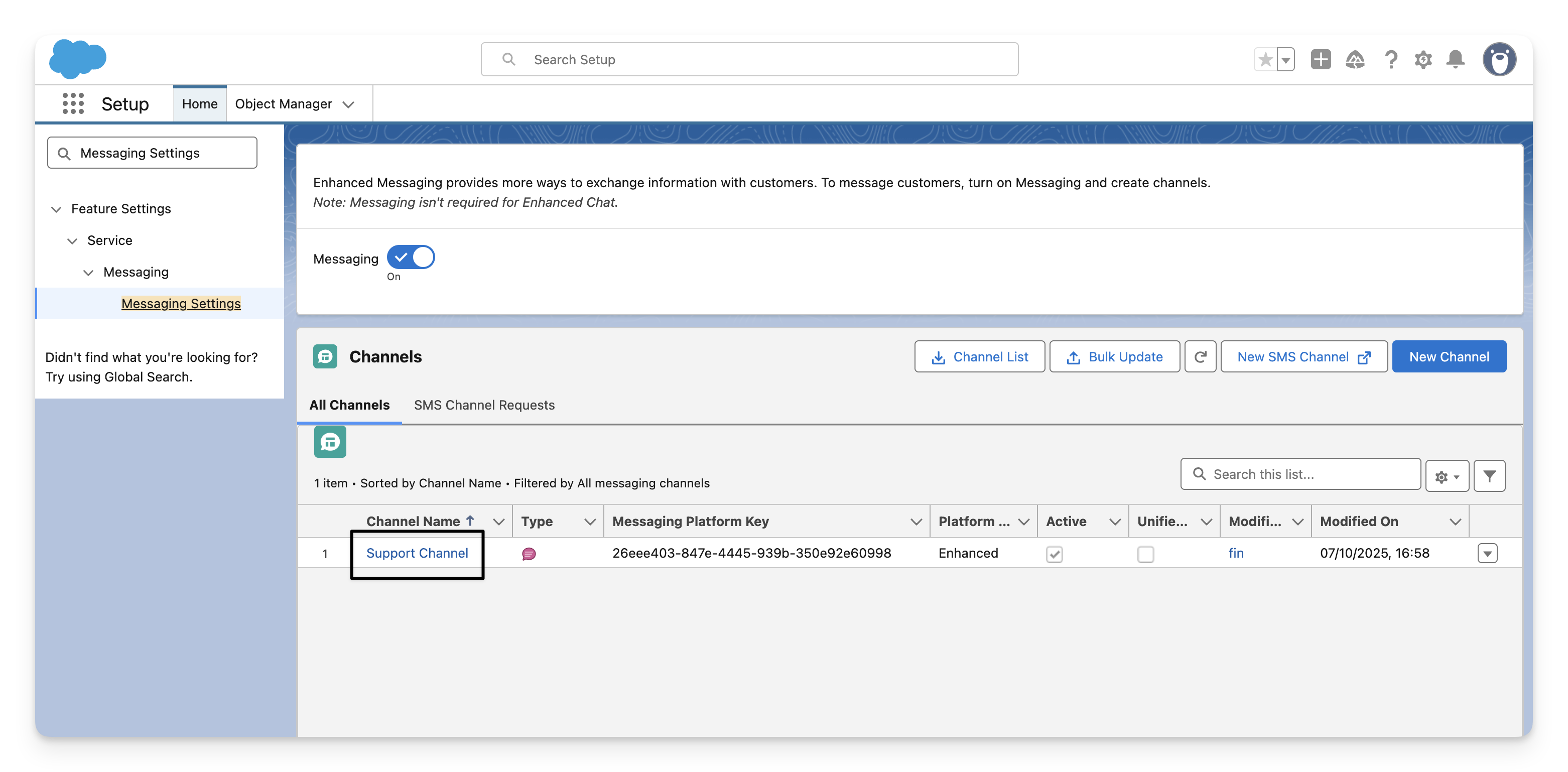The height and width of the screenshot is (772, 1568).
Task: Open list view controls gear dropdown
Action: pos(1446,476)
